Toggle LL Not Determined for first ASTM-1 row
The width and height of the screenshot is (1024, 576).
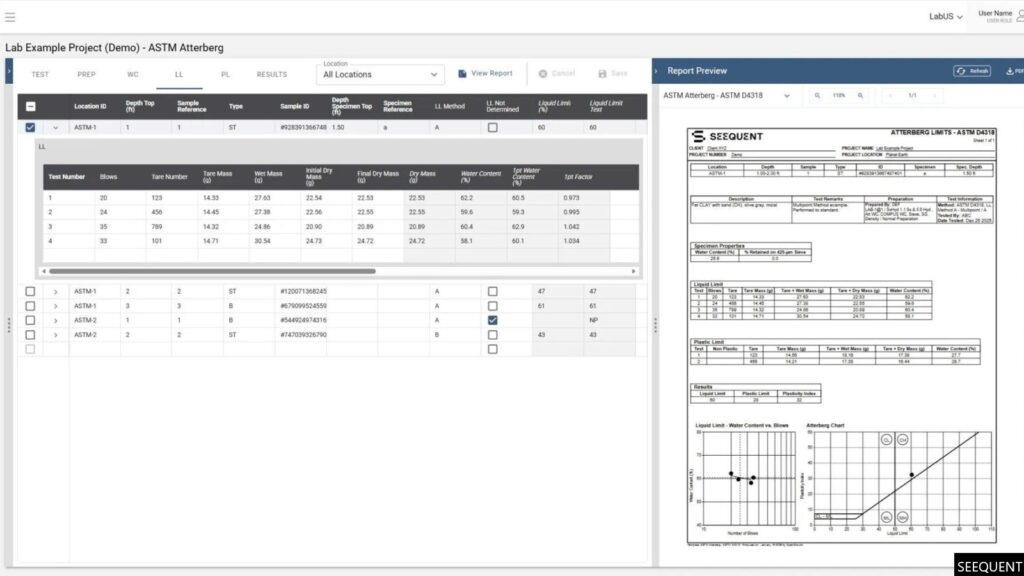492,127
